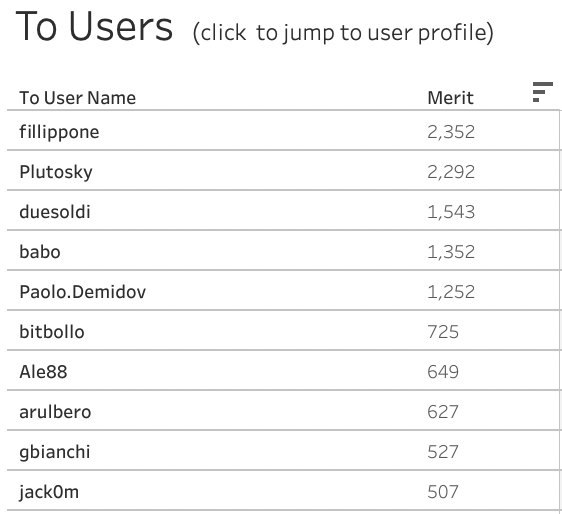Click merit value 725 for bitbollo
The image size is (562, 514).
click(443, 332)
